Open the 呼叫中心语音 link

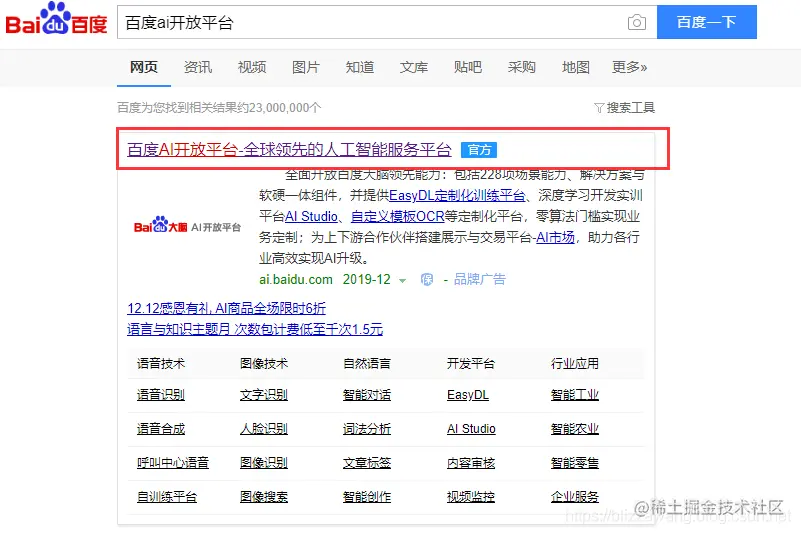coord(173,462)
